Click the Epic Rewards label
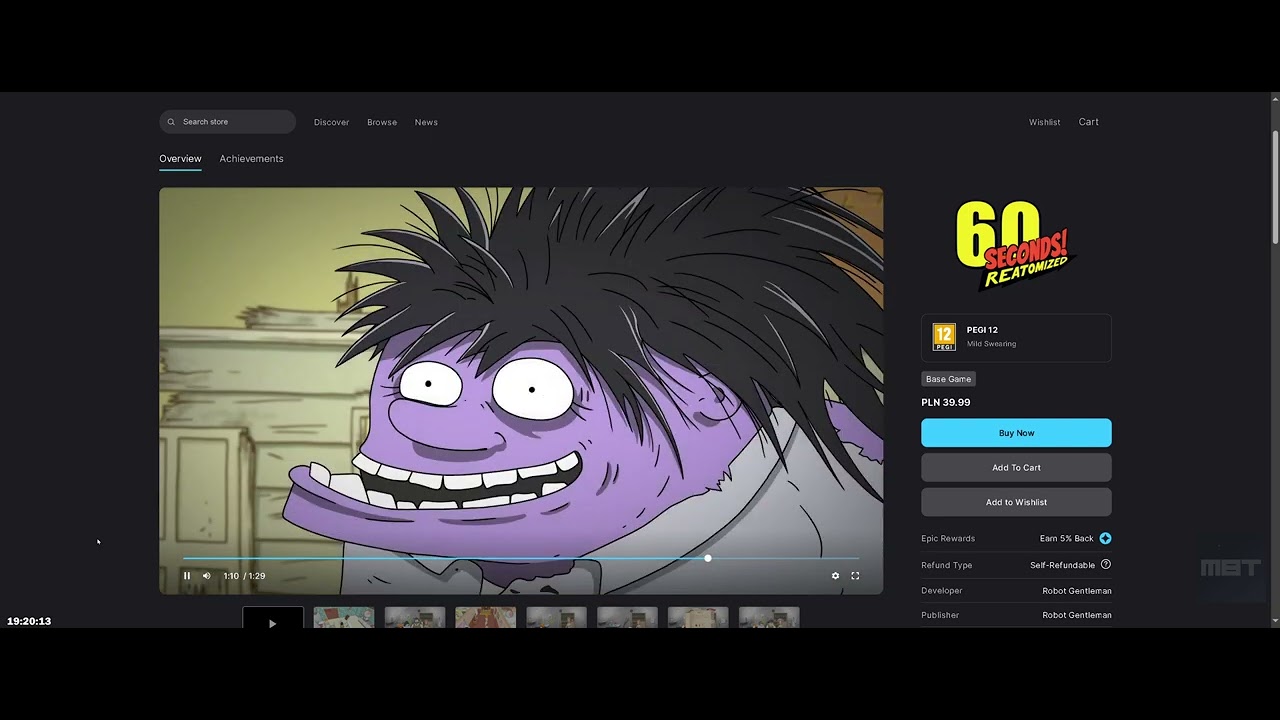Image resolution: width=1280 pixels, height=720 pixels. [948, 538]
